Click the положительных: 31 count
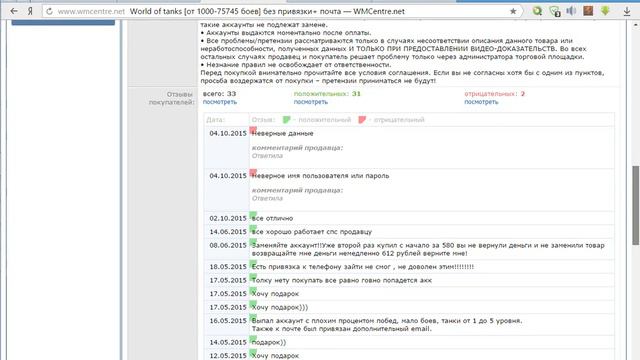Image resolution: width=640 pixels, height=360 pixels. pos(327,94)
